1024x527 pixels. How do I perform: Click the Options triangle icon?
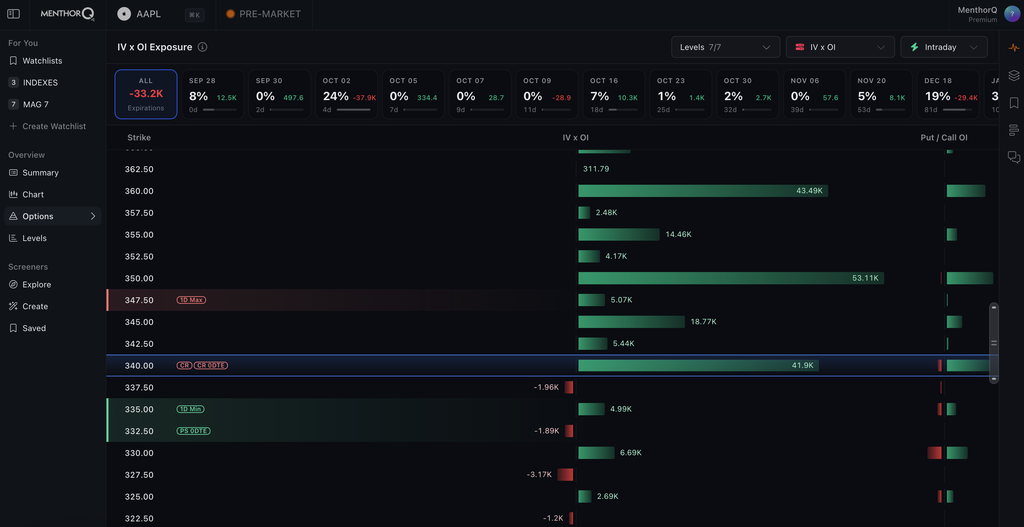[13, 216]
